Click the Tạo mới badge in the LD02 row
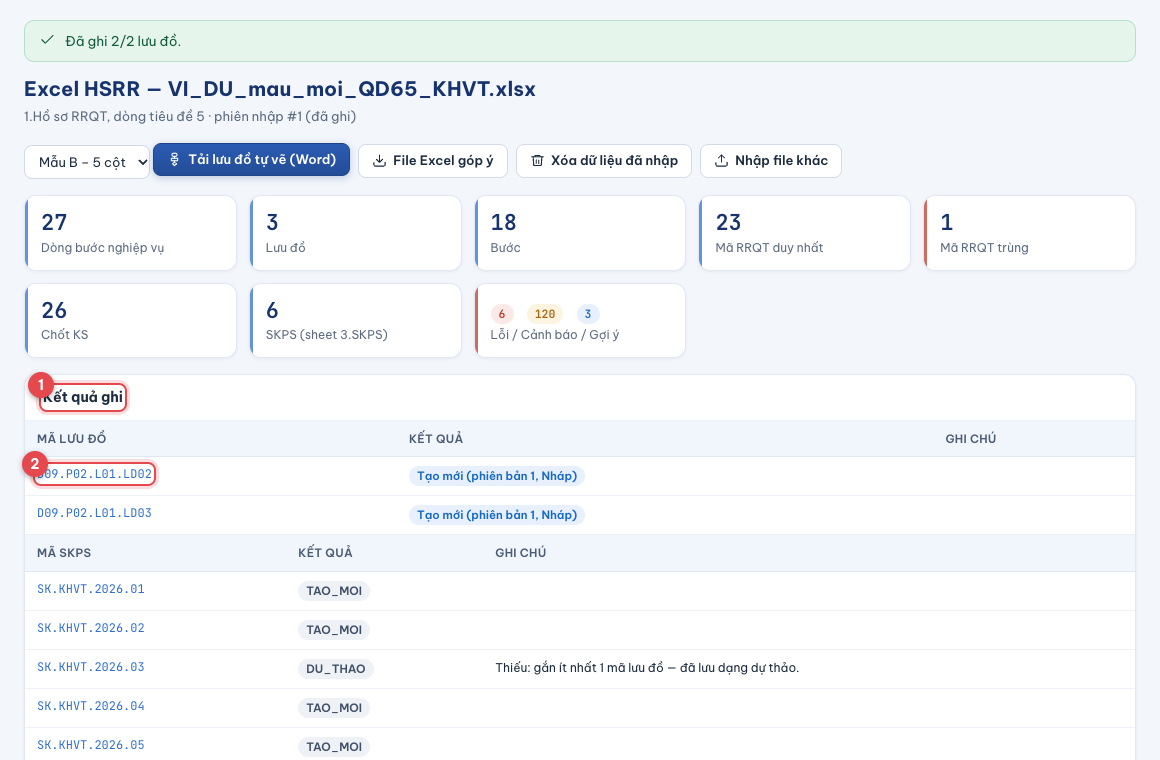The width and height of the screenshot is (1160, 760). 497,476
